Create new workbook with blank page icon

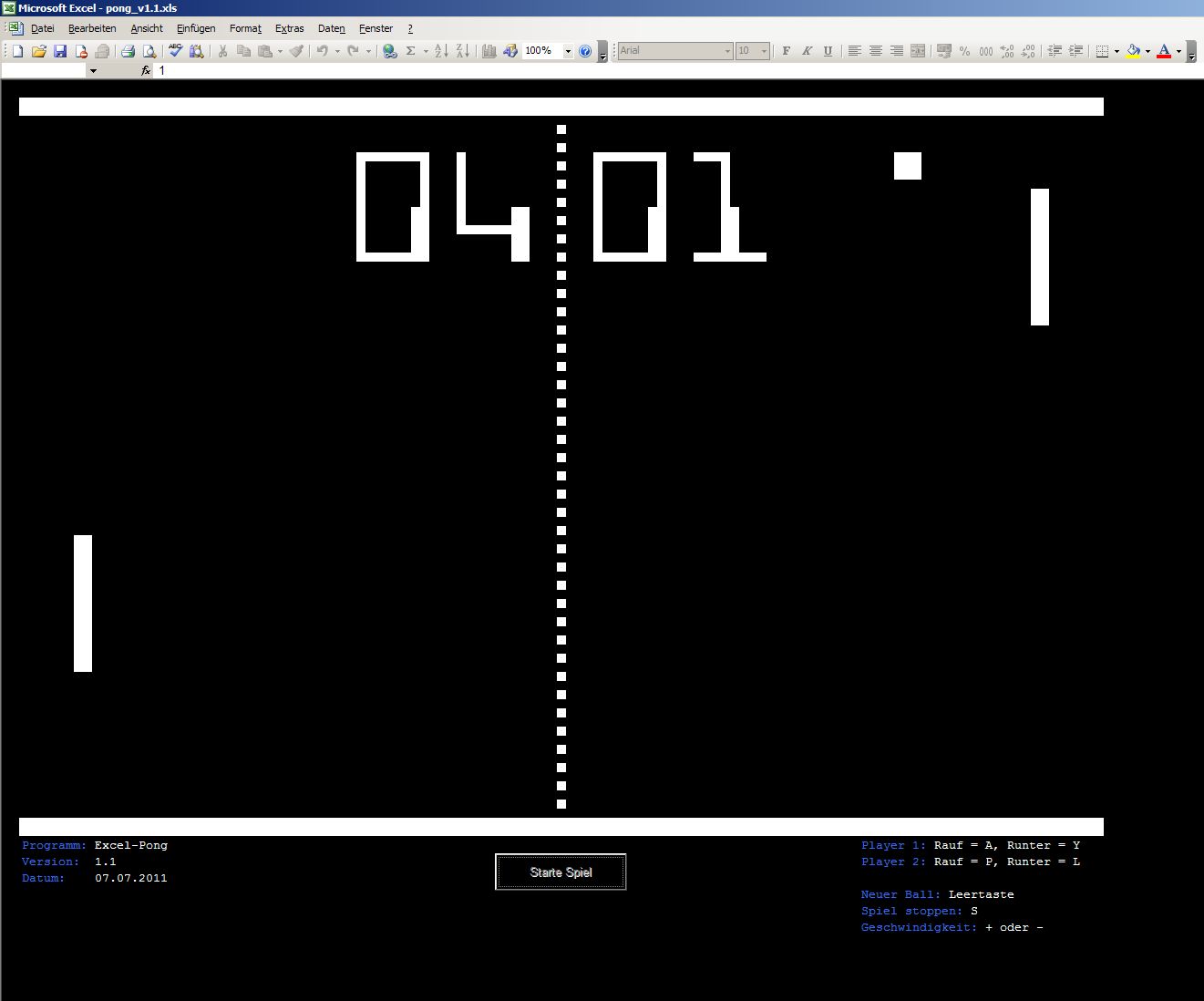(17, 51)
